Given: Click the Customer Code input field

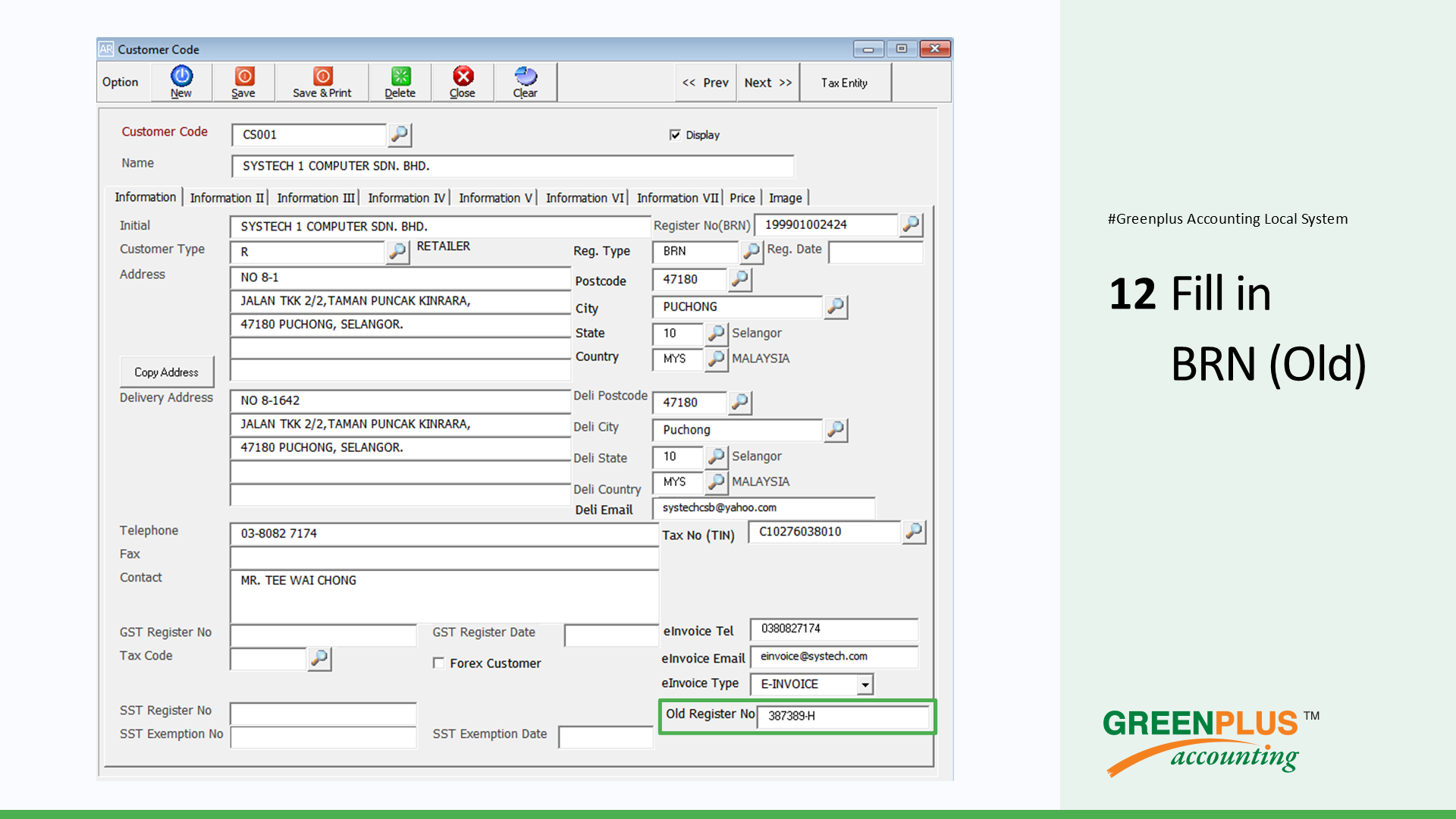Looking at the screenshot, I should click(x=309, y=135).
